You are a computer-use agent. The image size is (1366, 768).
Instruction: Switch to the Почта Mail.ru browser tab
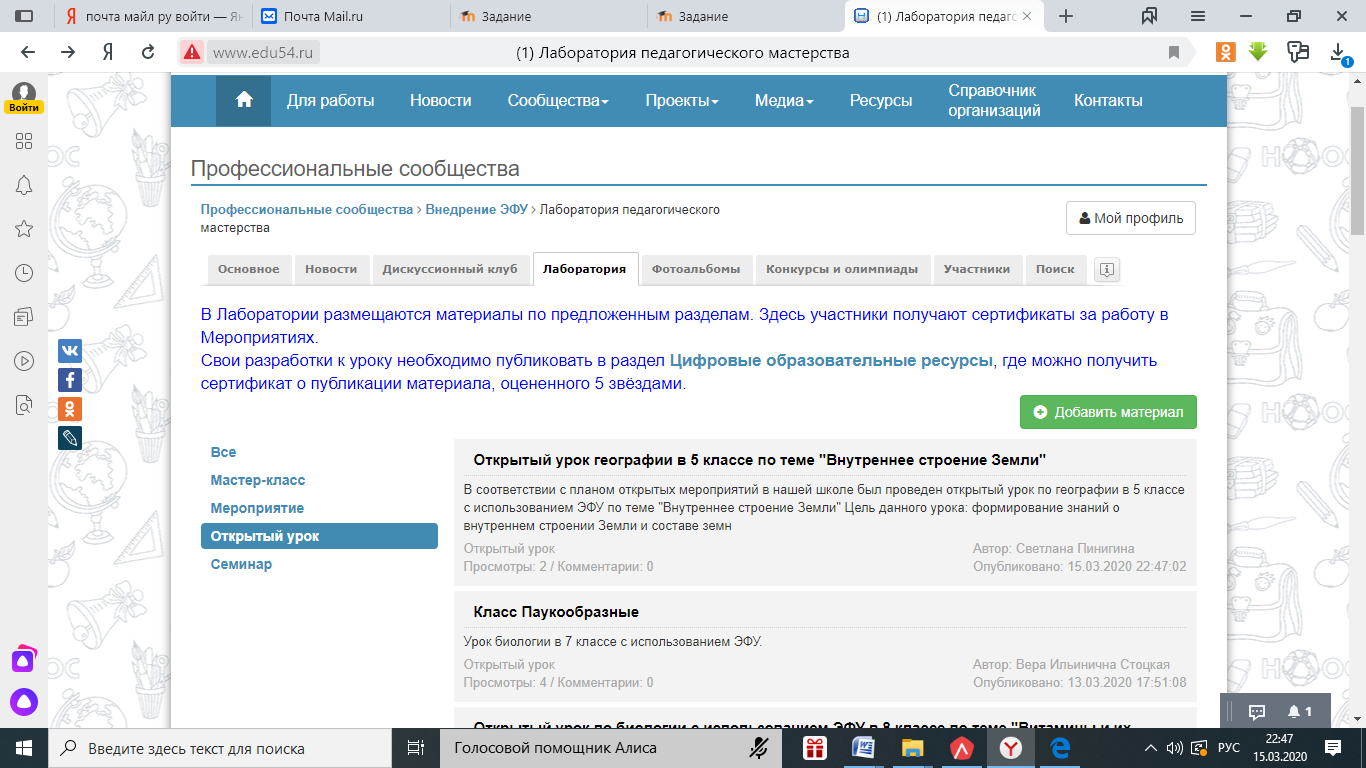(350, 16)
